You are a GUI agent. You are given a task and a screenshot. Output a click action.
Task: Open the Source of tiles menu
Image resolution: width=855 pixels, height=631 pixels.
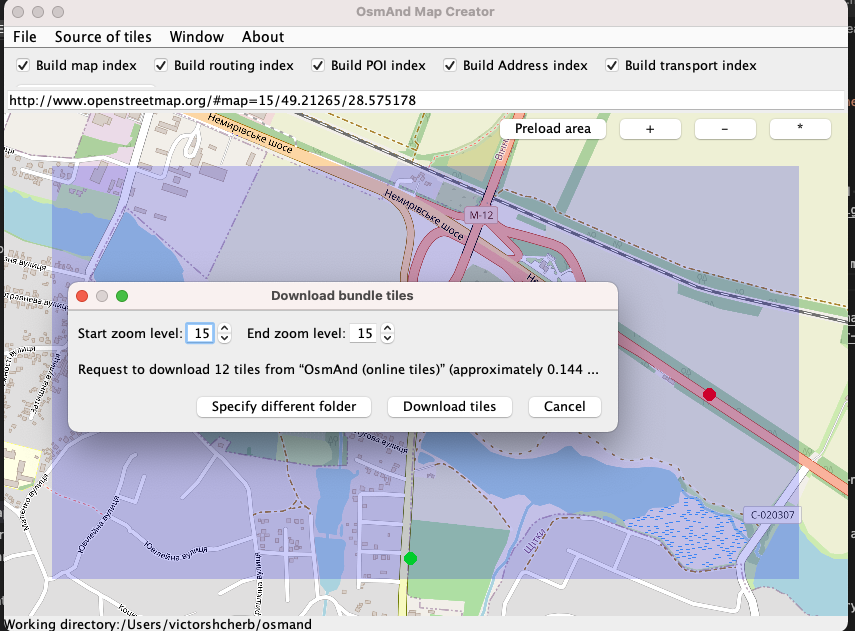click(x=103, y=37)
